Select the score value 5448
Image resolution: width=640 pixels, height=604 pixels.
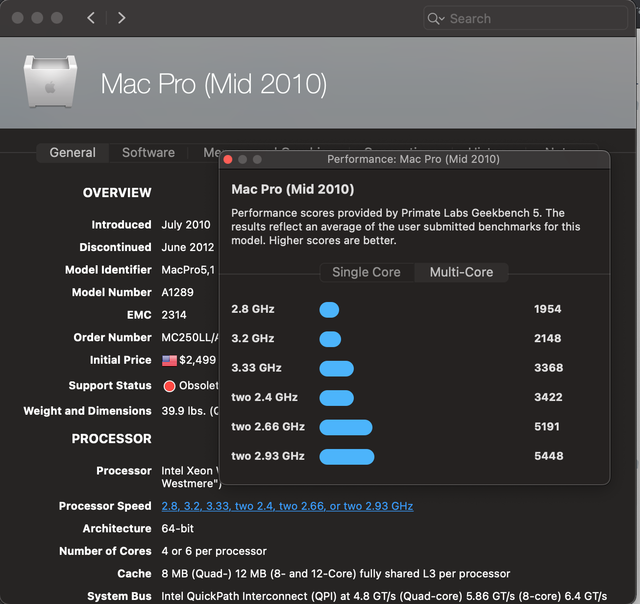549,456
